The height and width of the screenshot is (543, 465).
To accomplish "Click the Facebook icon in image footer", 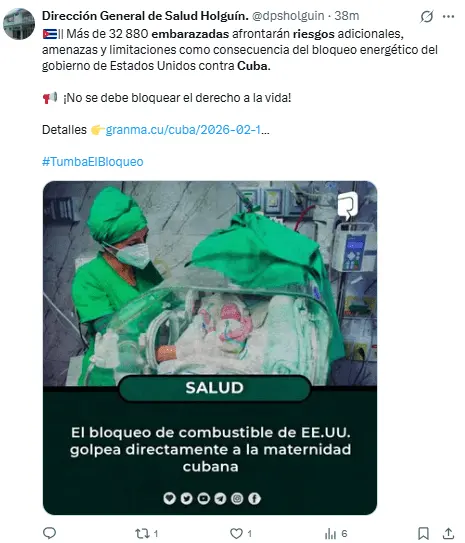I will pyautogui.click(x=254, y=498).
